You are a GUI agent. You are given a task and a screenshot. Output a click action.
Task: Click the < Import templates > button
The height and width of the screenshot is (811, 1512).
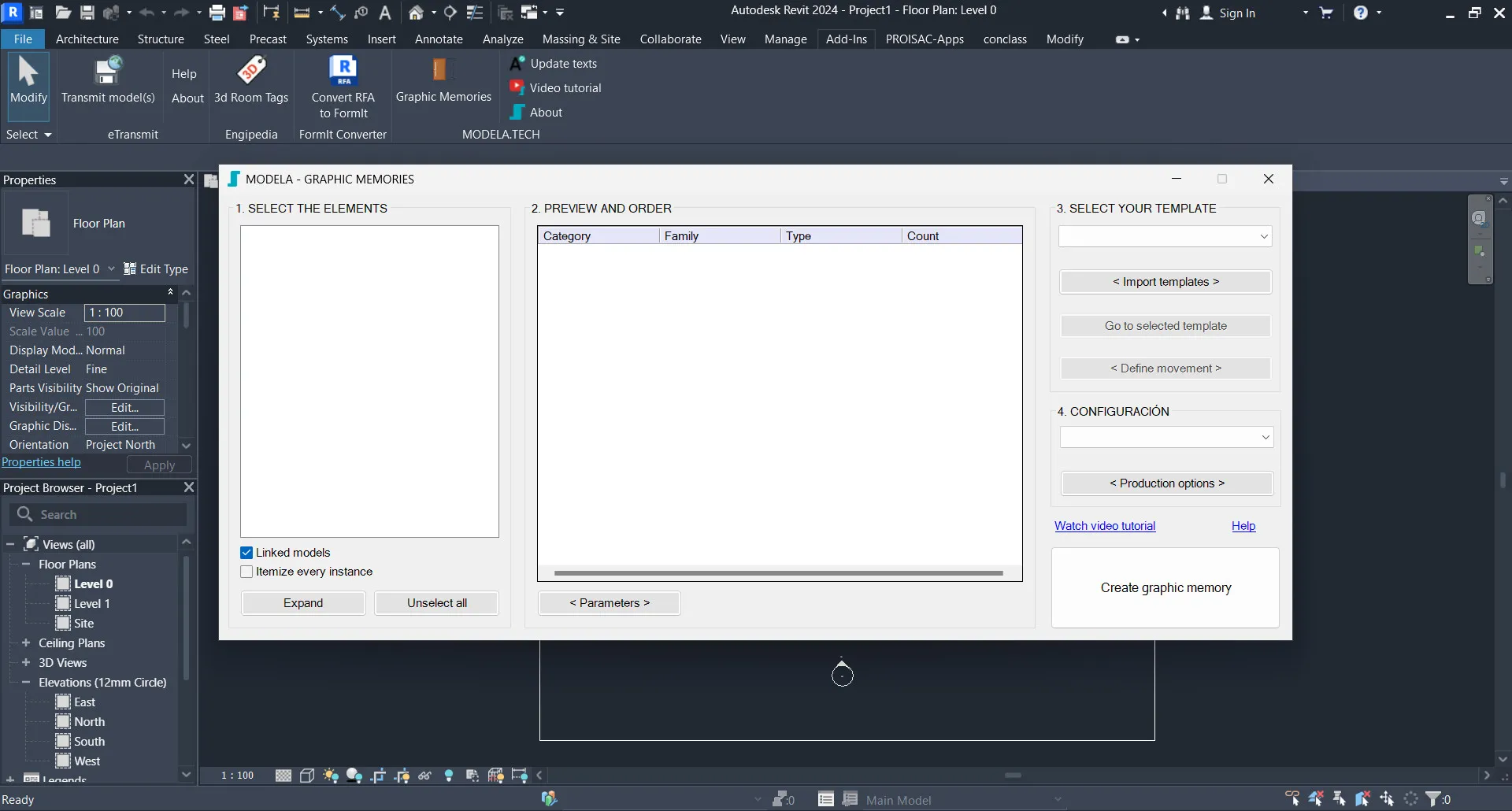[x=1165, y=282]
